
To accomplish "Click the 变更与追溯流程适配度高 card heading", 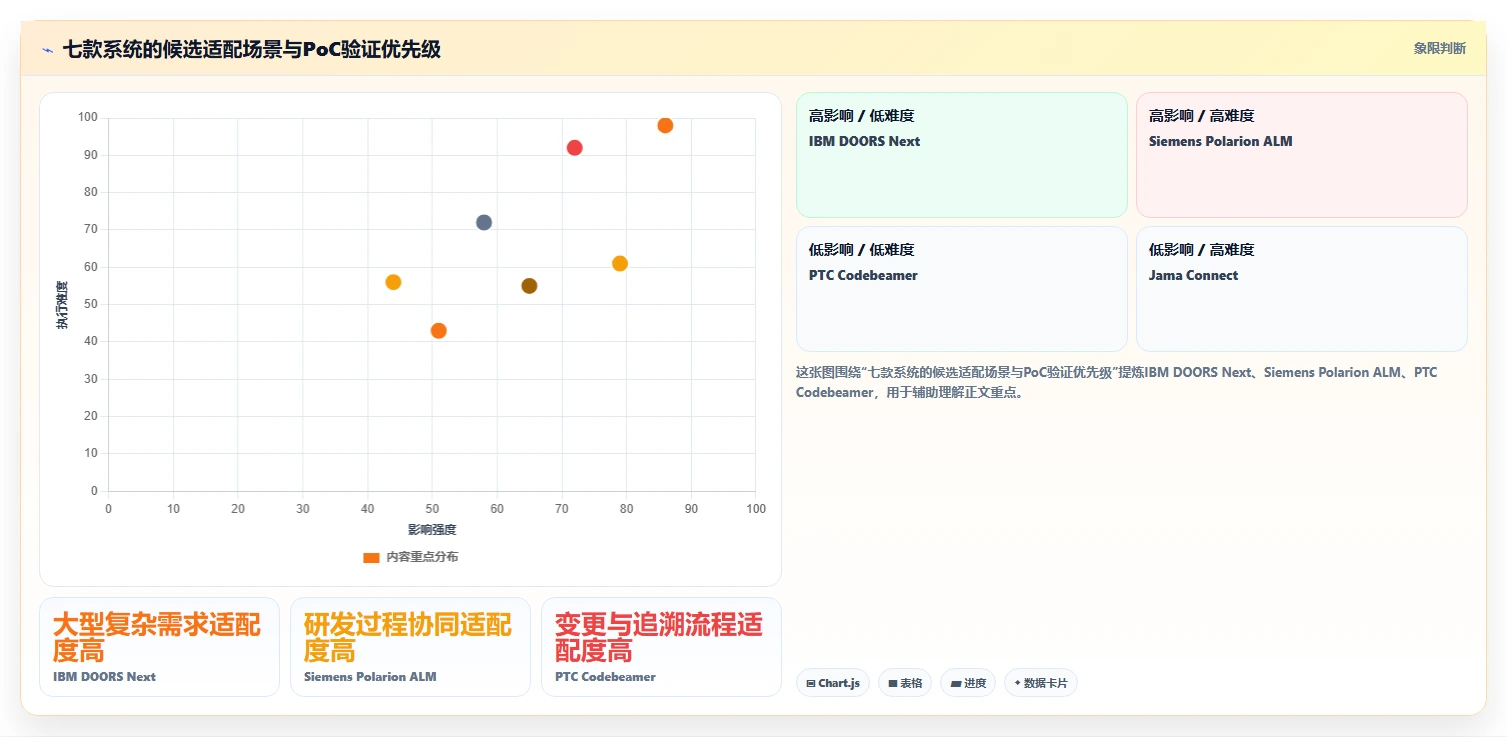I will 659,638.
